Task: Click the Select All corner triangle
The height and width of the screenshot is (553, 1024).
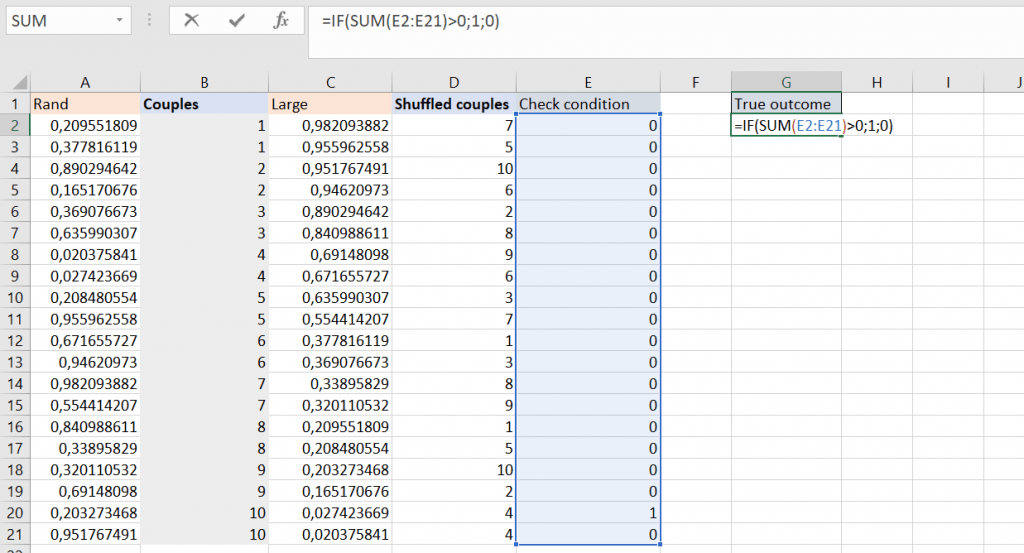Action: [x=15, y=82]
